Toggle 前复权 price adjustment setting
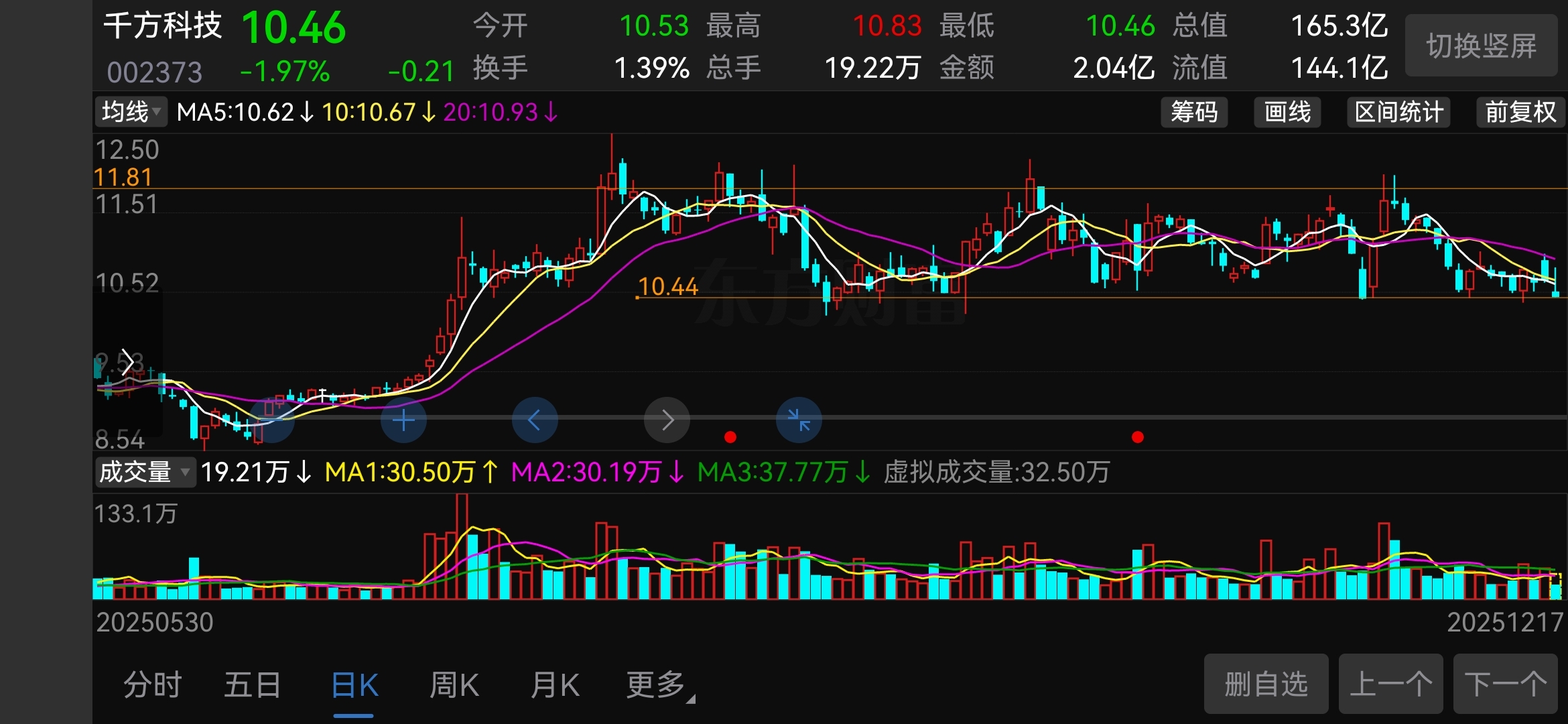This screenshot has height=724, width=1568. (x=1520, y=112)
